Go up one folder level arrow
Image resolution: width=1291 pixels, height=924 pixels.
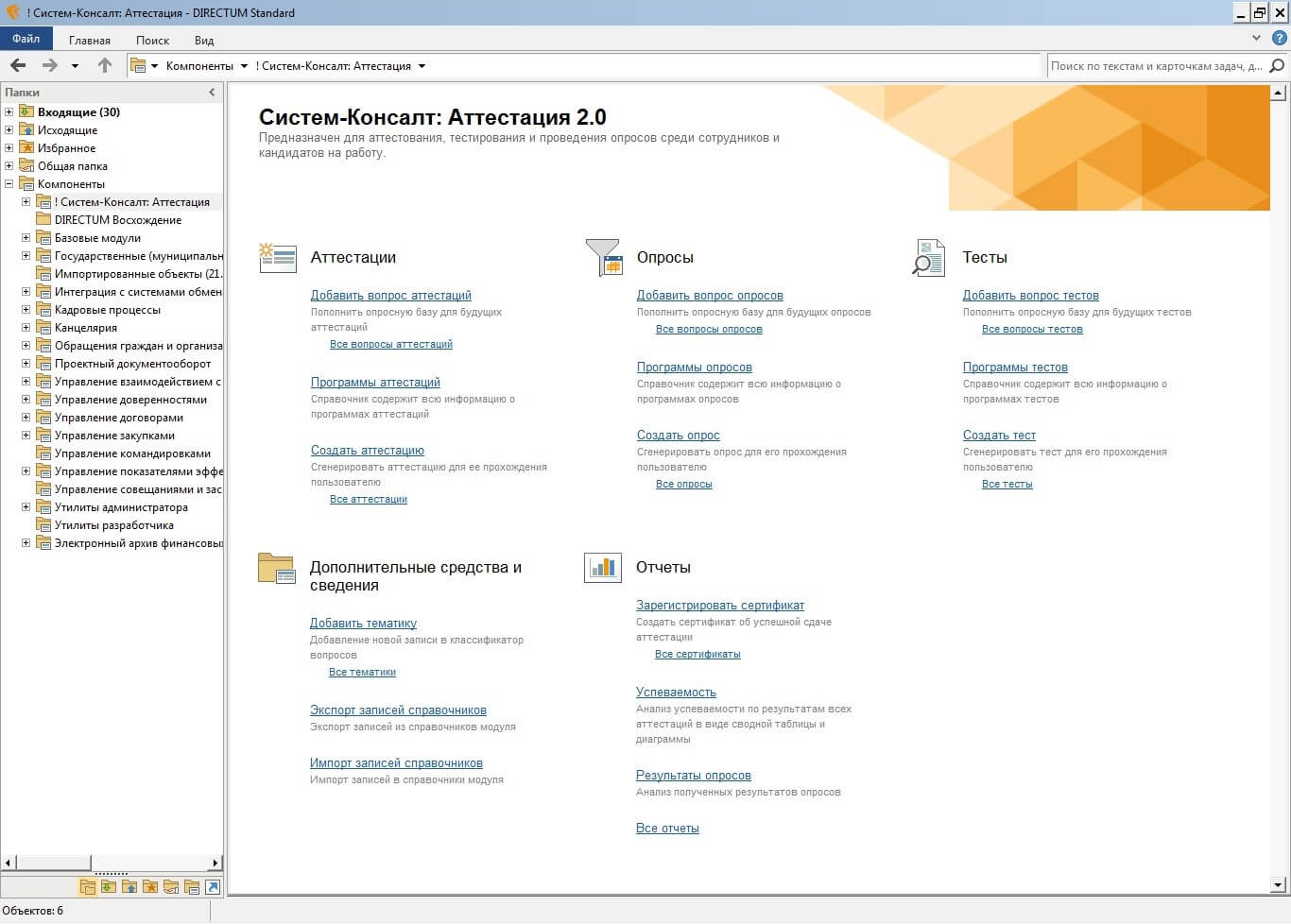point(105,65)
